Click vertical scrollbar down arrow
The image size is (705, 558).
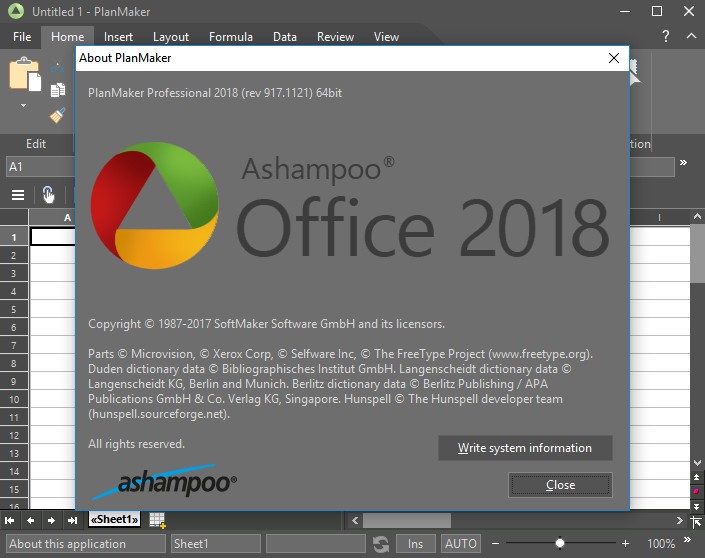click(x=697, y=463)
